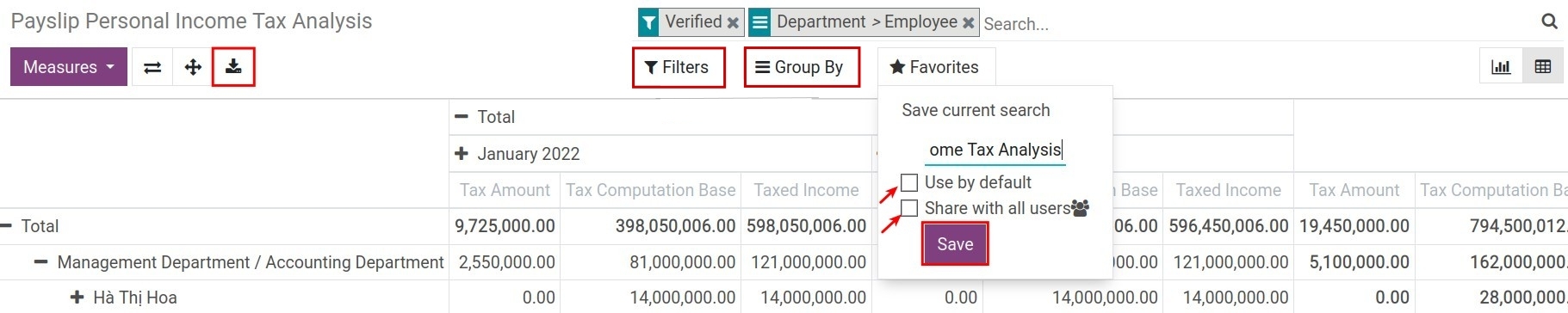Switch to pivot table view
Image resolution: width=1568 pixels, height=313 pixels.
[x=1543, y=67]
